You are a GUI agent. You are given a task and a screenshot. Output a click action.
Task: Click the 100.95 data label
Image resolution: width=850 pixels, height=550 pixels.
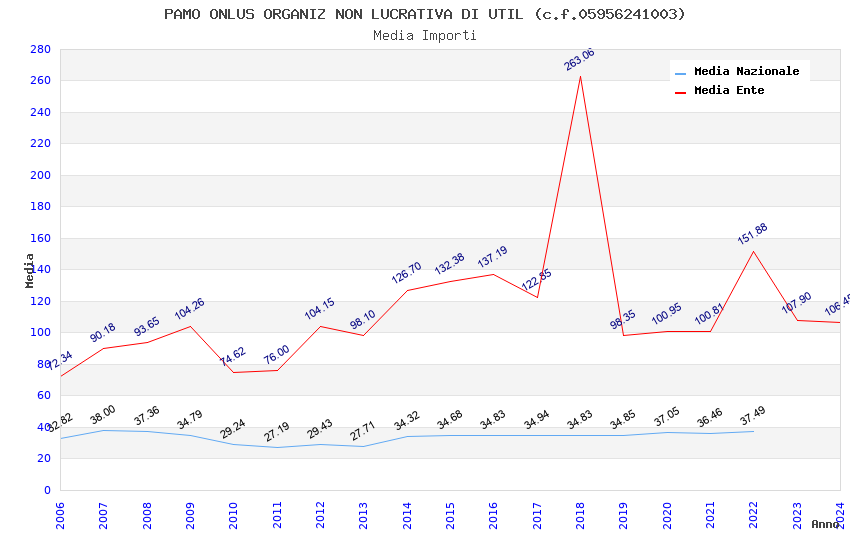tap(666, 314)
